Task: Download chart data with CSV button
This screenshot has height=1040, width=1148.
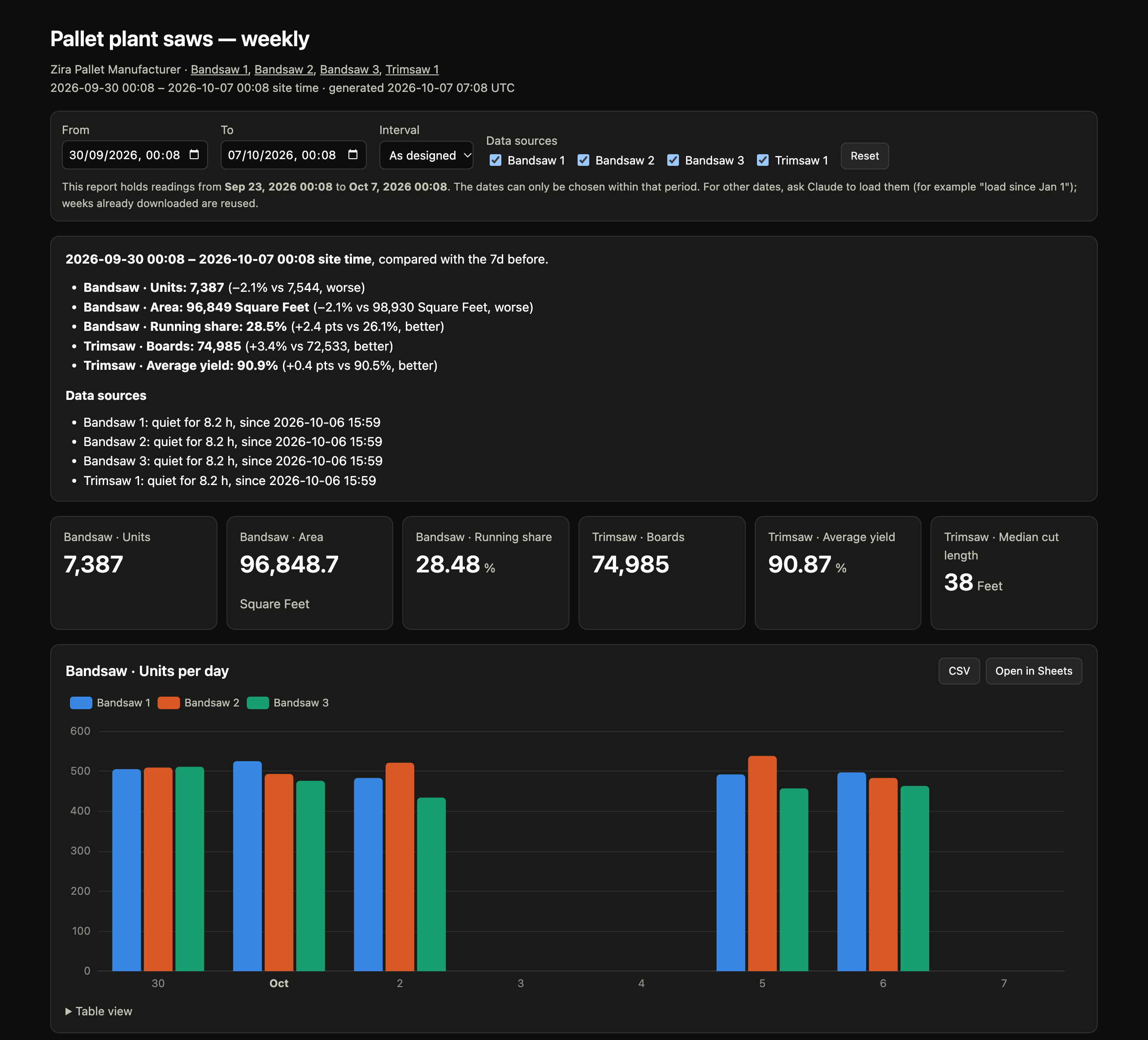Action: (x=959, y=671)
